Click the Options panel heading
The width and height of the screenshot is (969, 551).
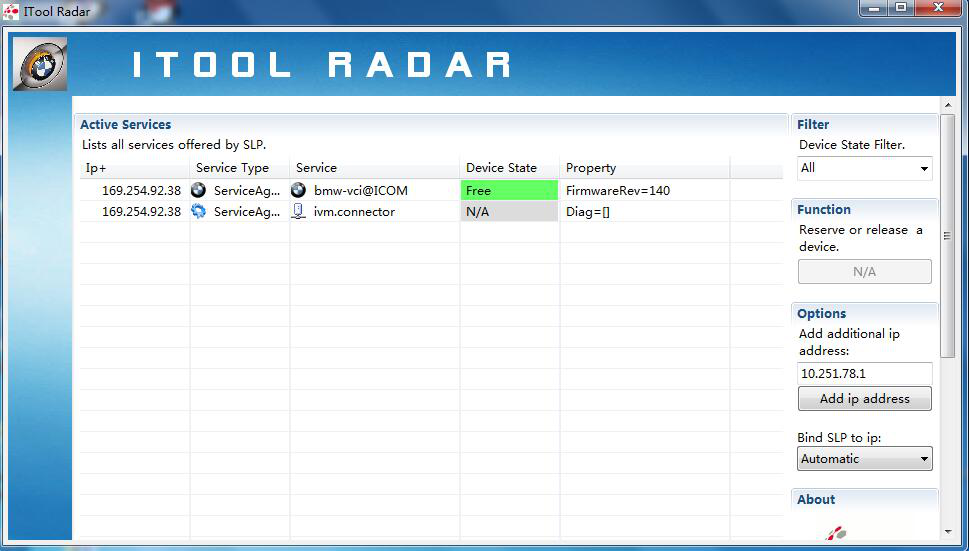(x=821, y=314)
